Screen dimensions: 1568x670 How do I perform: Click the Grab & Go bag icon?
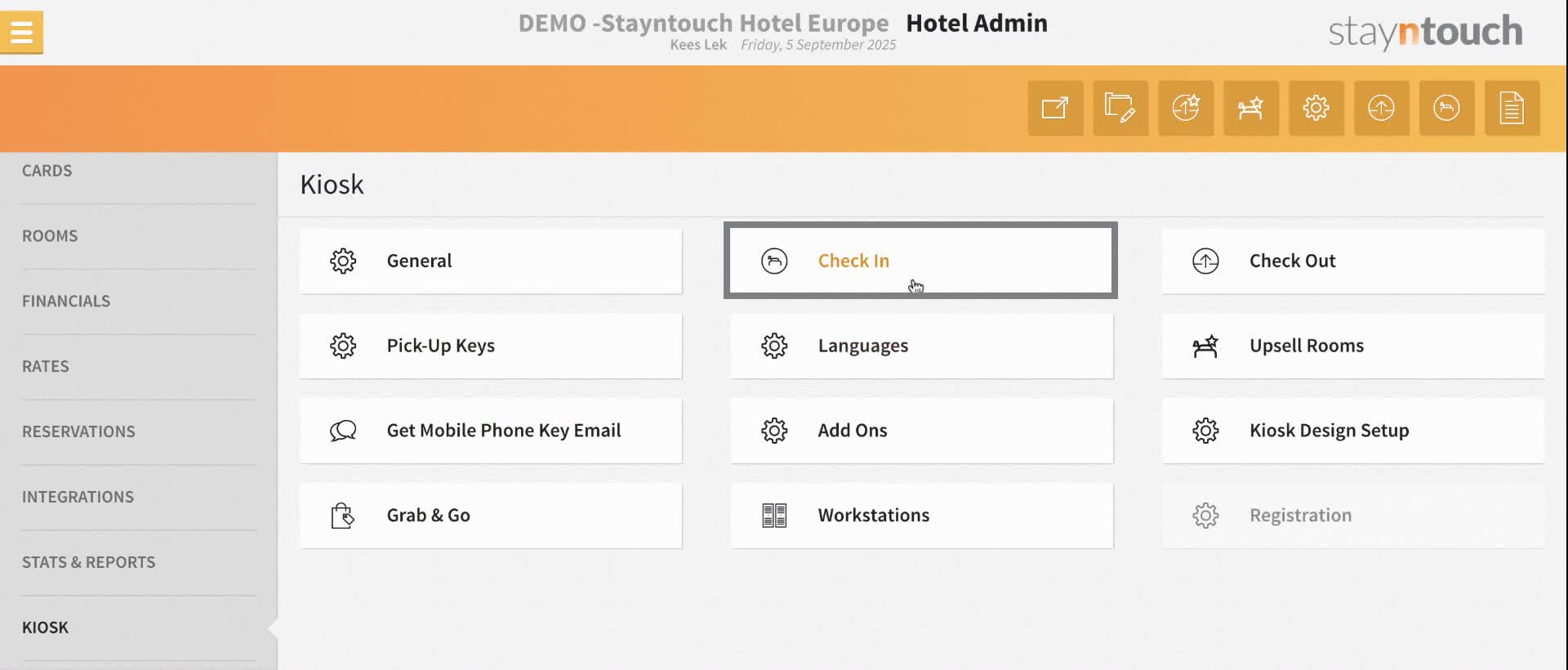tap(343, 516)
